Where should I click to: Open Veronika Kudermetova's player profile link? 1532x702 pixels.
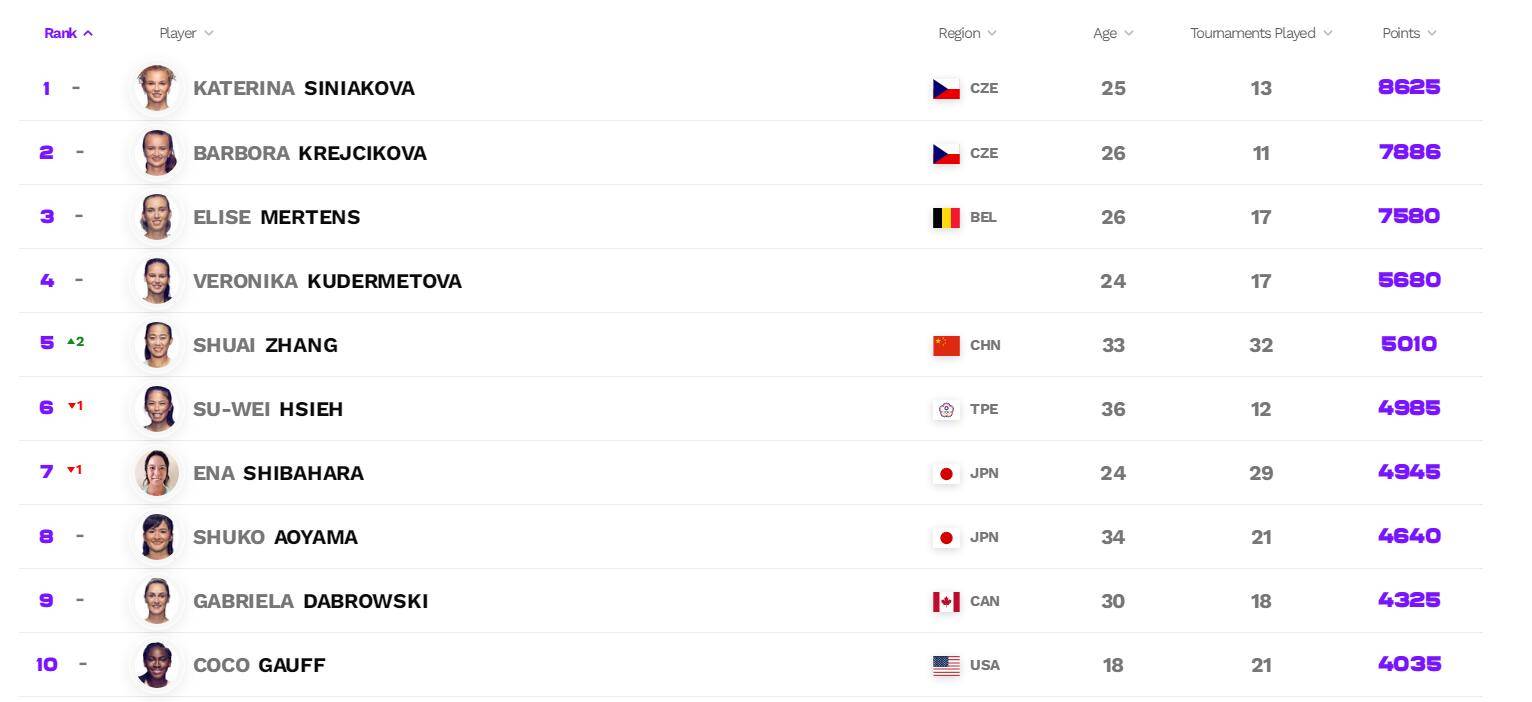click(327, 281)
